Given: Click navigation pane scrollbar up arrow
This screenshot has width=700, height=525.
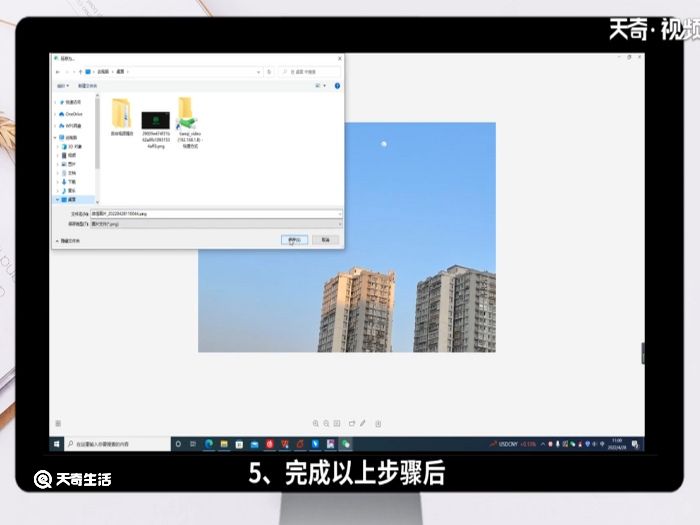Looking at the screenshot, I should pos(97,96).
